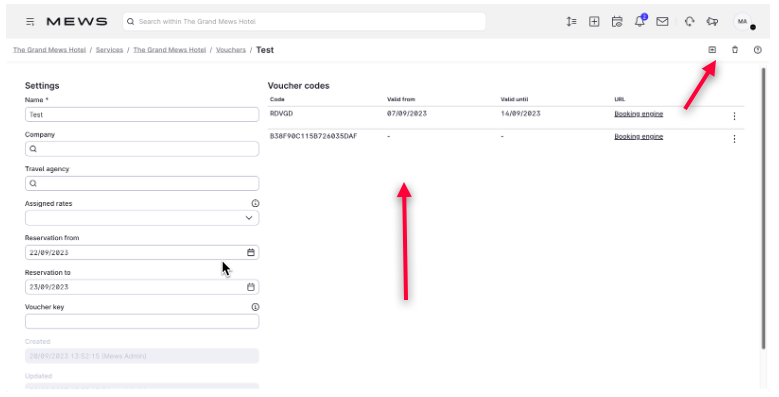This screenshot has width=779, height=397.
Task: Click the Valid until column header
Action: (514, 99)
